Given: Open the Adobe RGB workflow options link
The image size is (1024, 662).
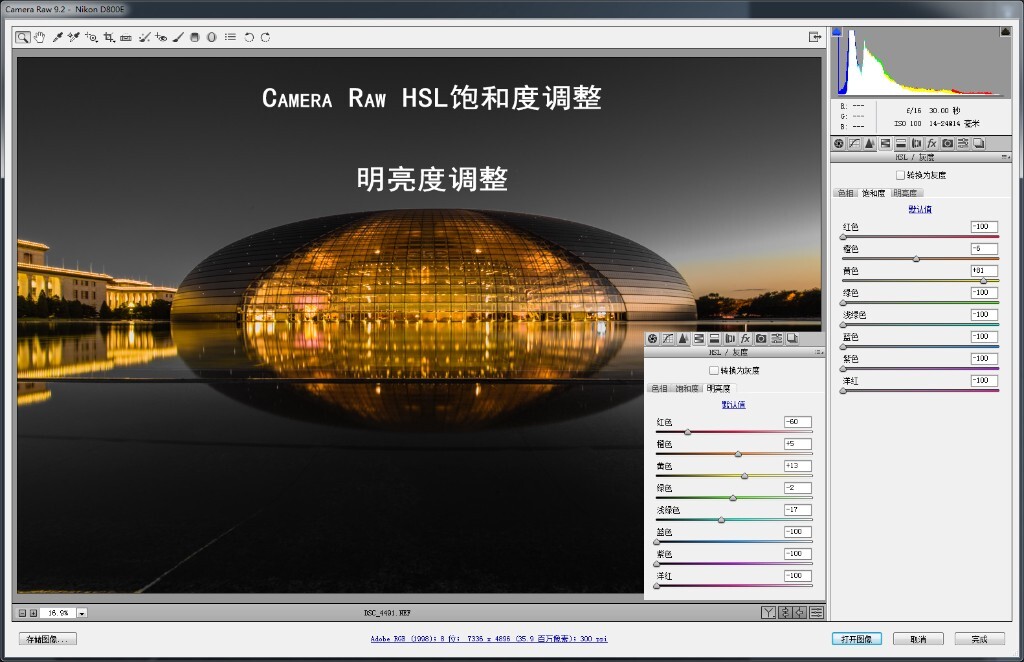Looking at the screenshot, I should click(488, 638).
